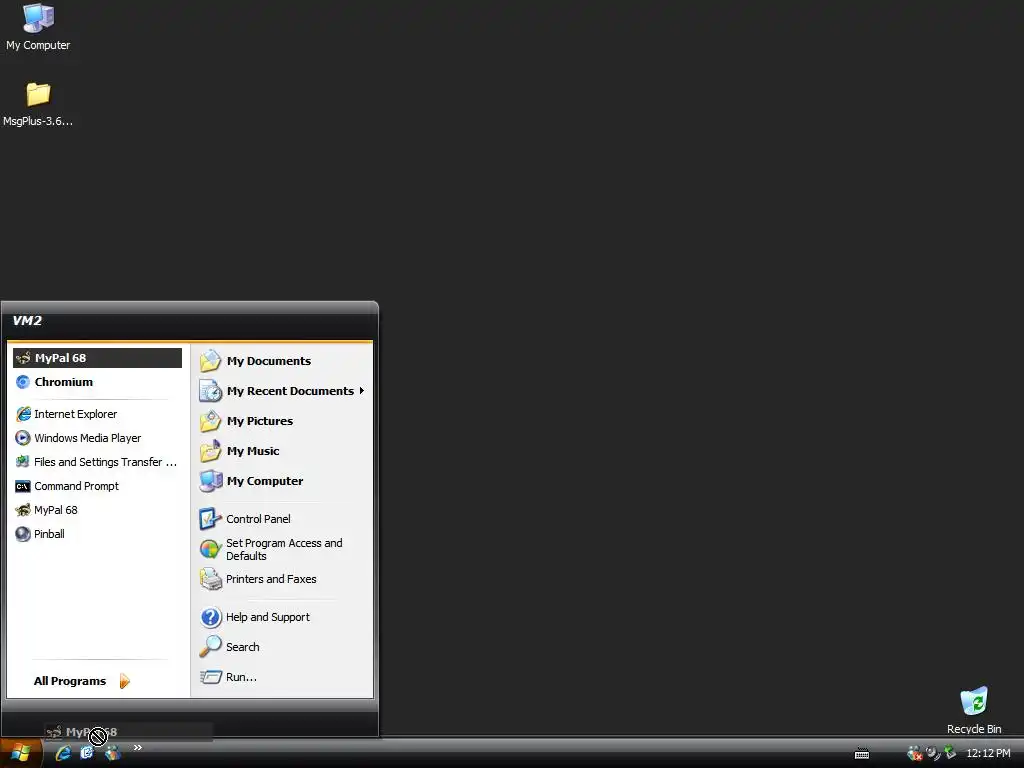
Task: Open the MyPal 68 entry above Pinball
Action: (x=97, y=510)
